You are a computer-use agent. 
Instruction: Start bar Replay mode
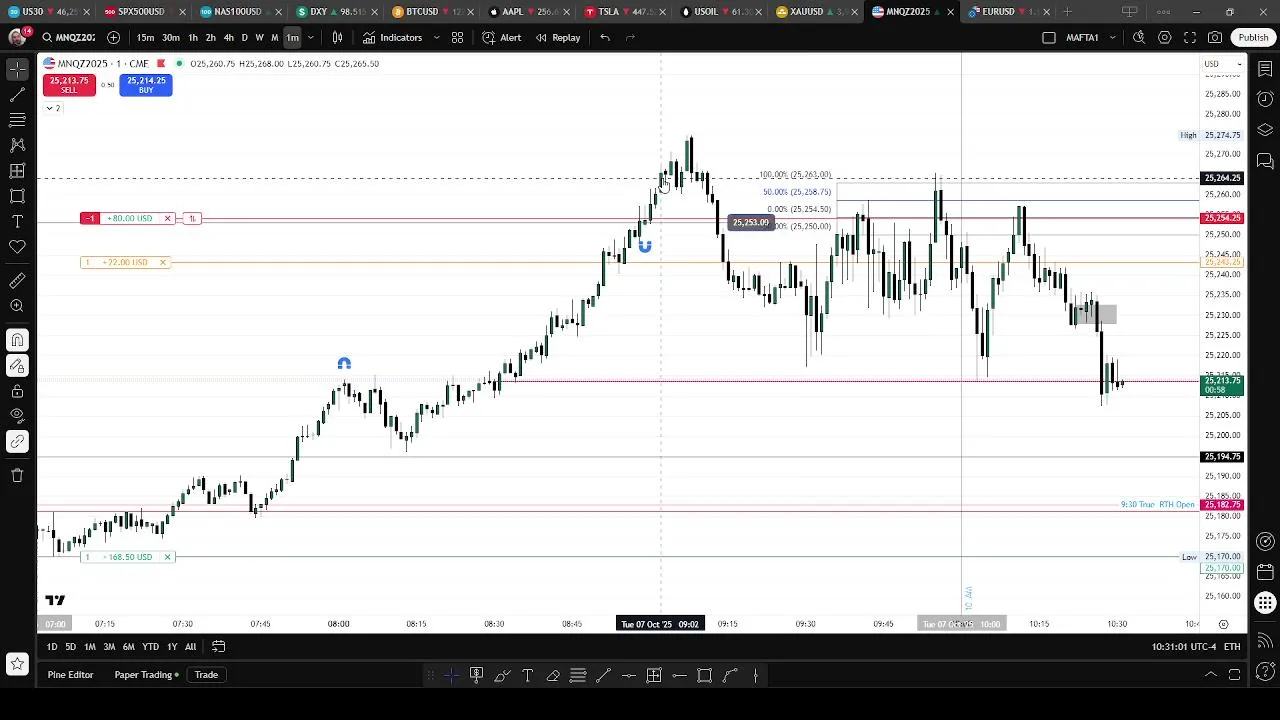(557, 37)
